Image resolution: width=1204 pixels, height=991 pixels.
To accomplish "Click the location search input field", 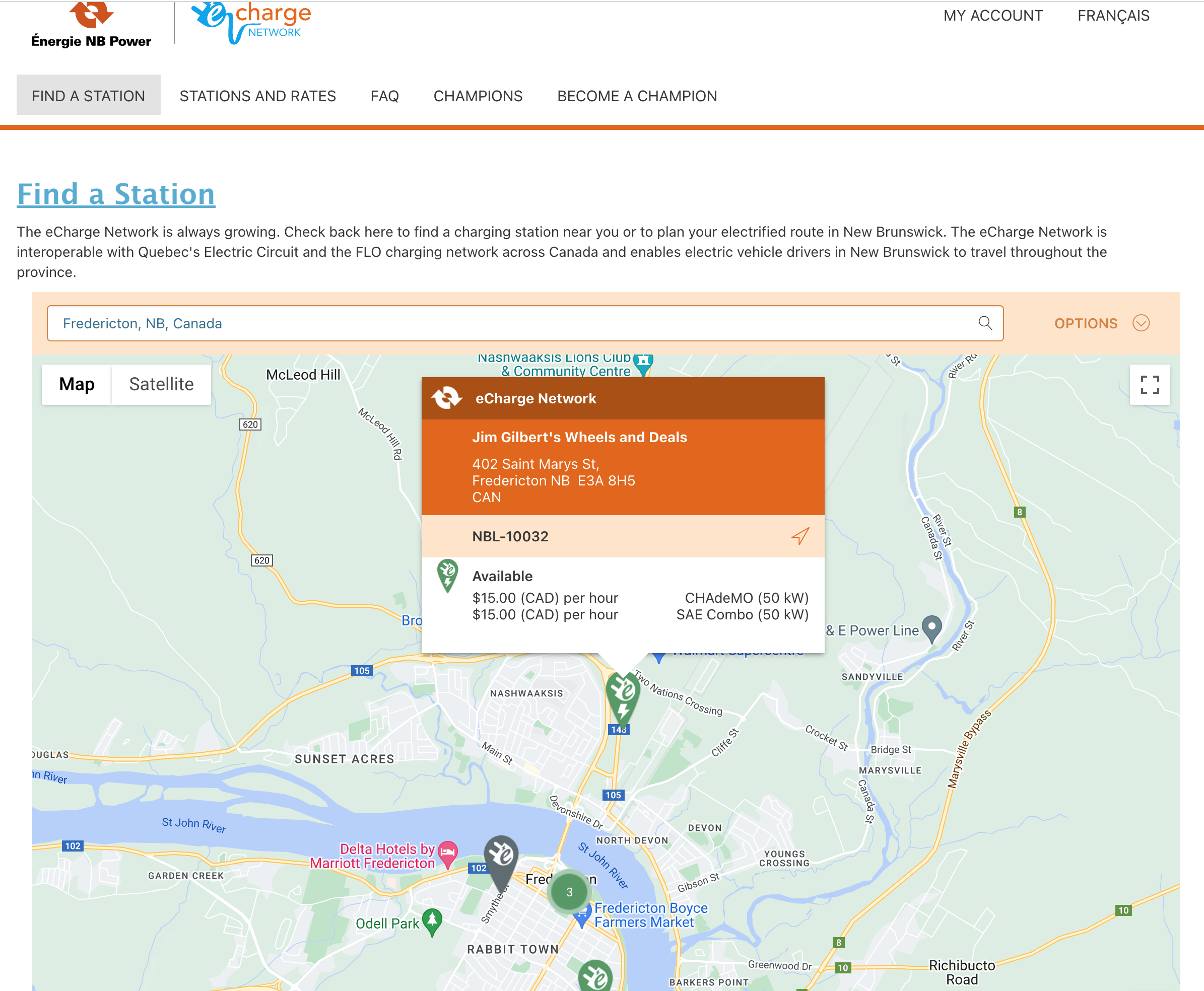I will click(525, 324).
